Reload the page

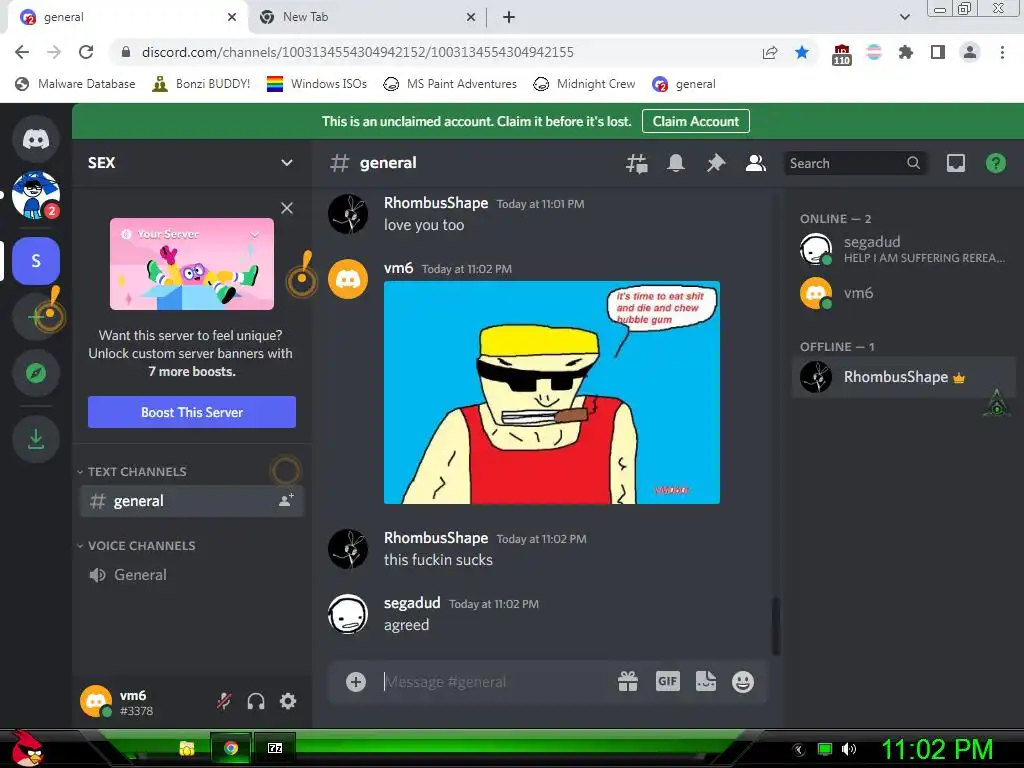pyautogui.click(x=86, y=52)
